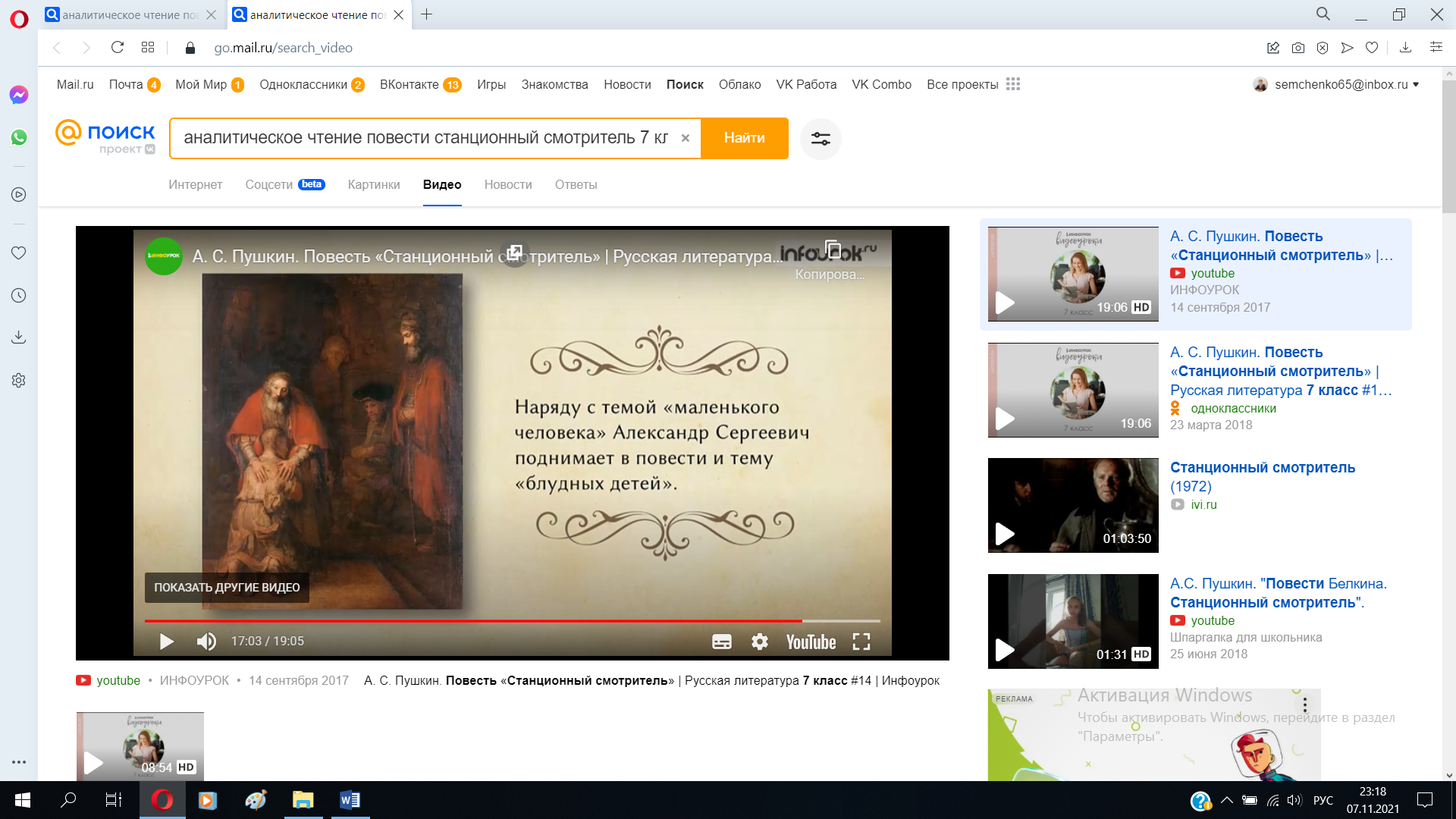
Task: Seek on the red video progress bar
Action: click(x=513, y=621)
